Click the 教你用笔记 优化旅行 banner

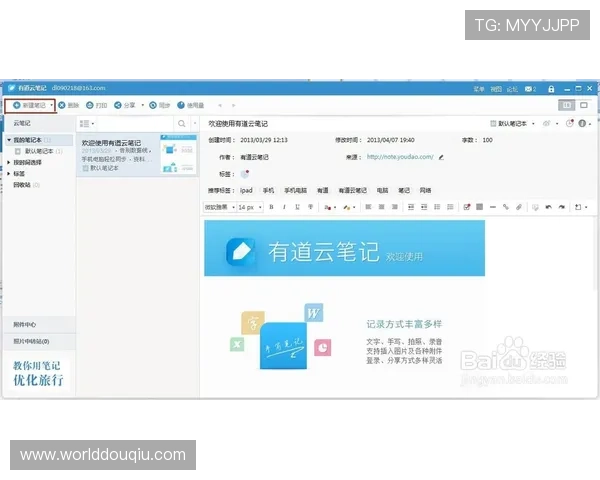click(38, 373)
